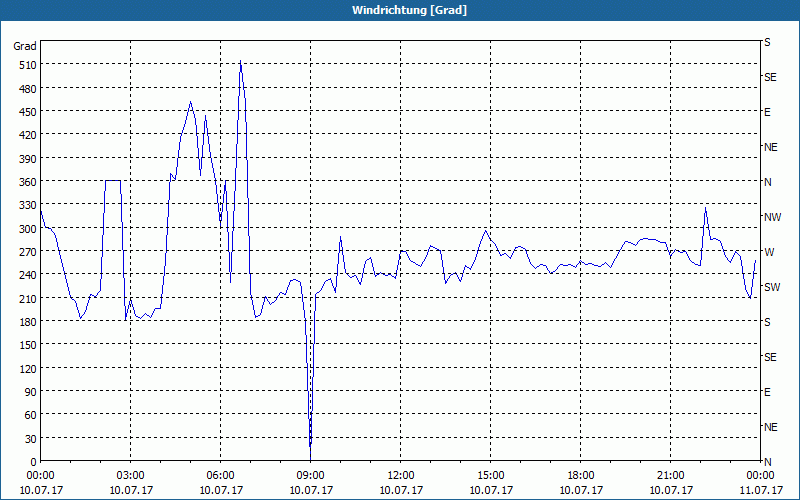Select the 480 y-axis value
The height and width of the screenshot is (500, 800).
click(28, 89)
